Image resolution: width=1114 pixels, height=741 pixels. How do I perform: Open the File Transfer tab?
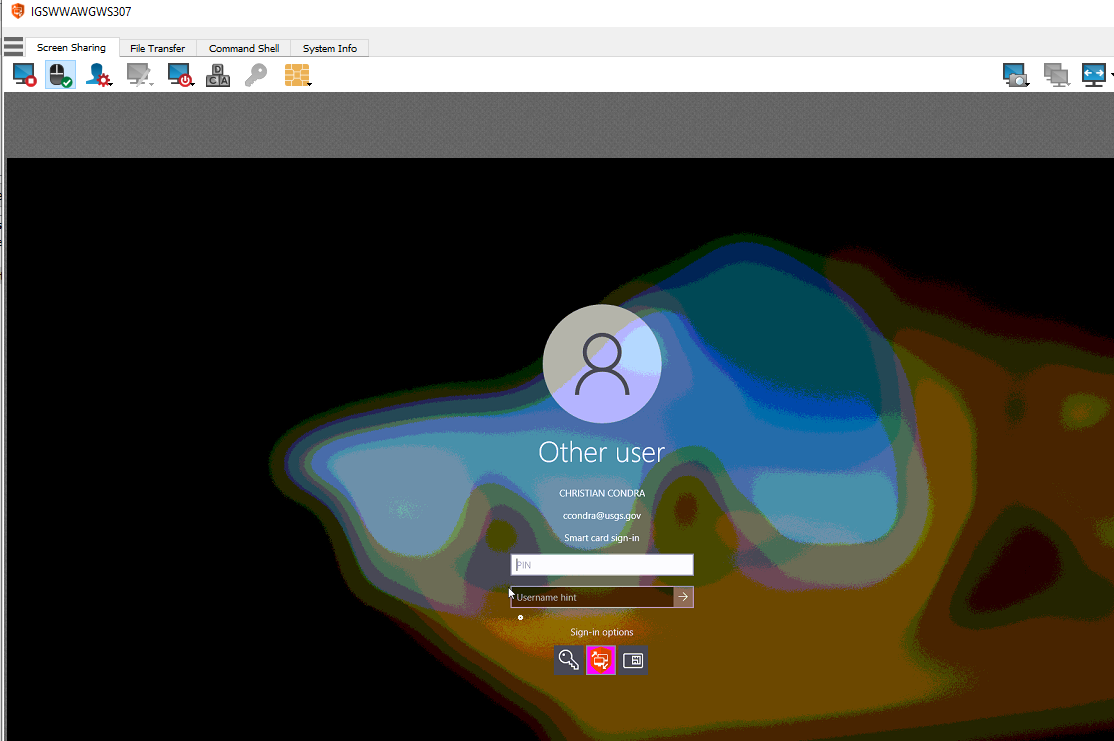tap(158, 48)
